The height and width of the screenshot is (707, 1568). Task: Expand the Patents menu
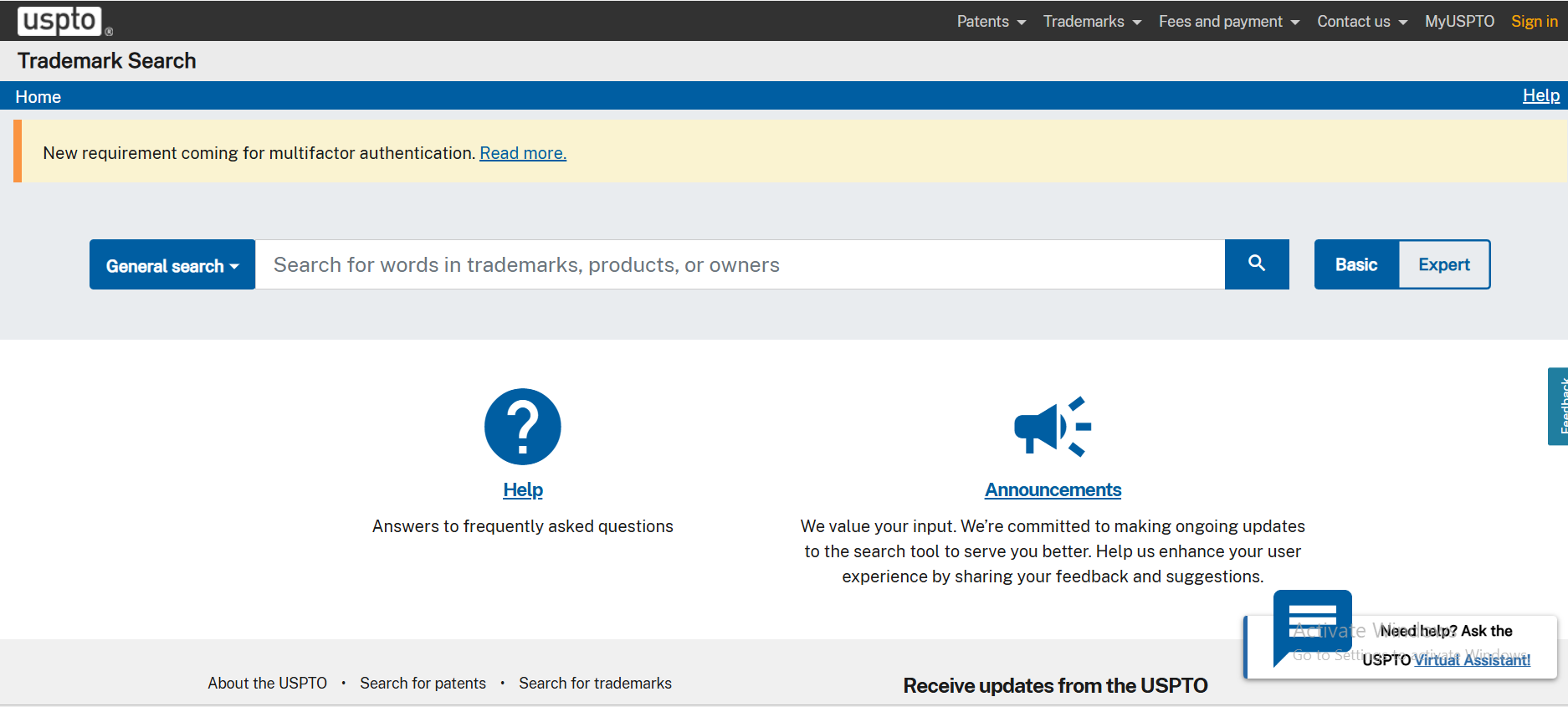[992, 22]
